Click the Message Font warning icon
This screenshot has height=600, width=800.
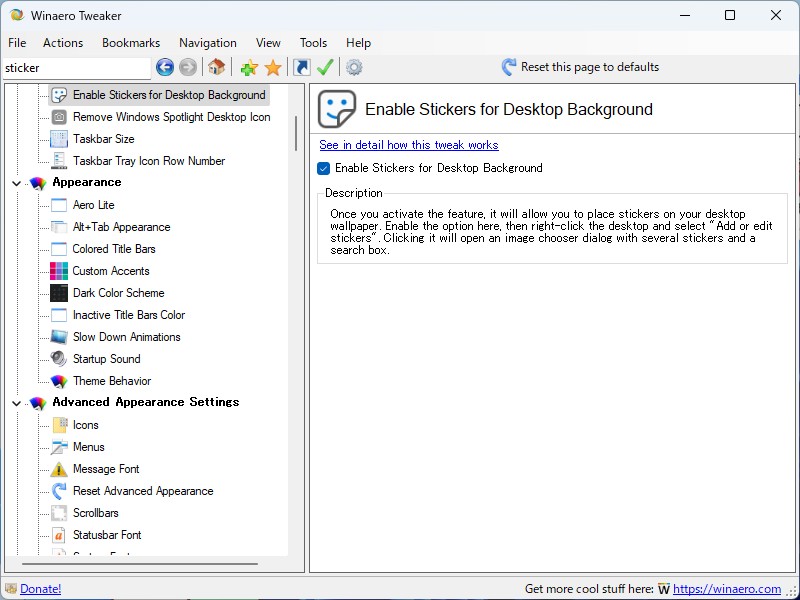[x=59, y=469]
